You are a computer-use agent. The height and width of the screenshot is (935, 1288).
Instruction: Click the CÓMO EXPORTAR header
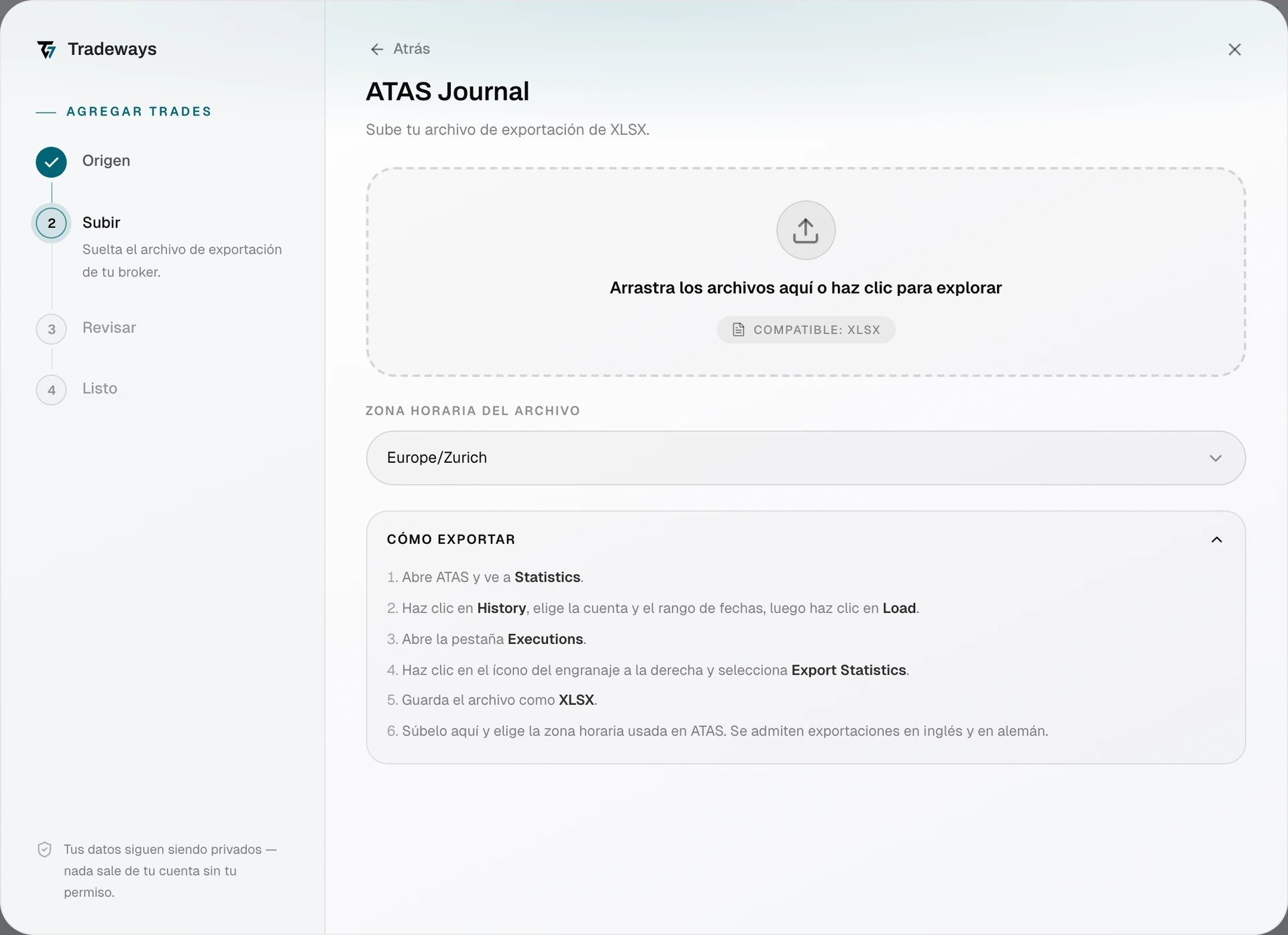806,540
